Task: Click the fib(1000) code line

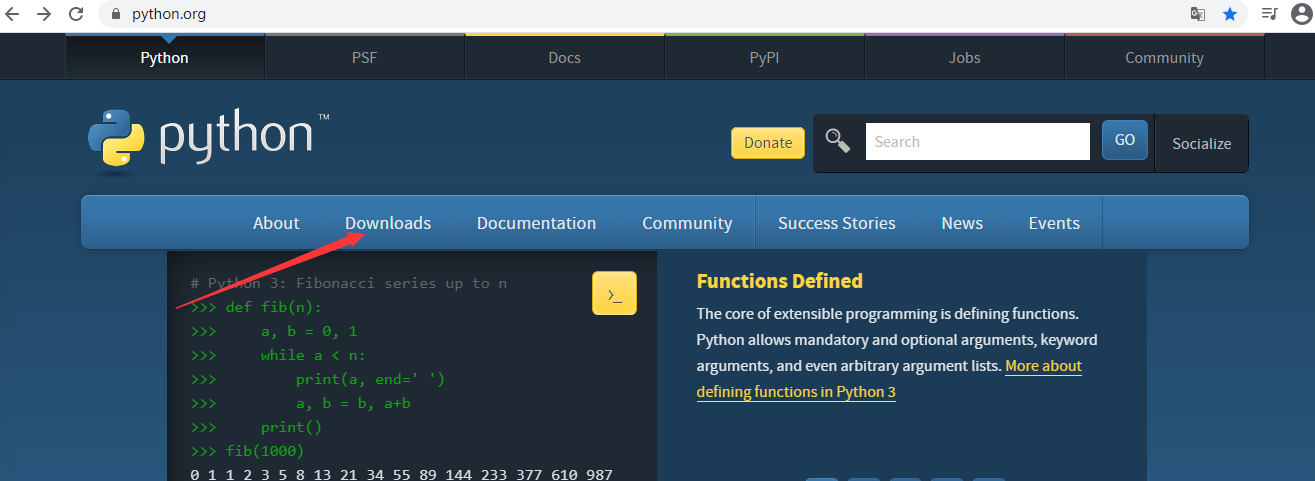Action: coord(247,451)
